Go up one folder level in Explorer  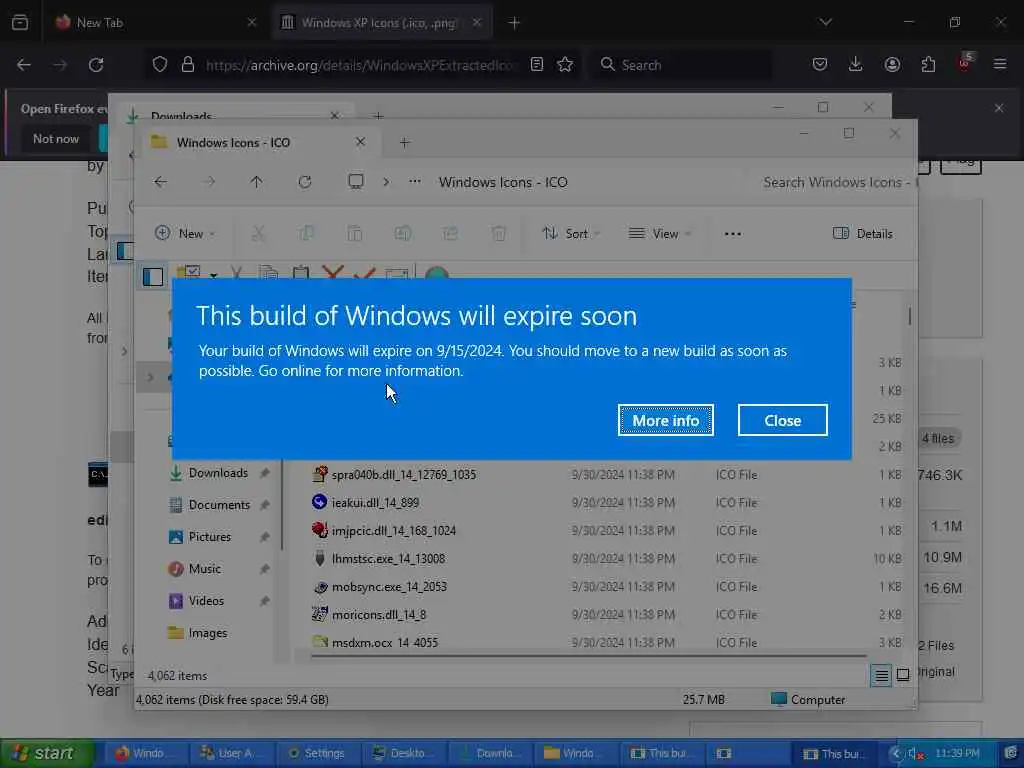click(x=256, y=182)
